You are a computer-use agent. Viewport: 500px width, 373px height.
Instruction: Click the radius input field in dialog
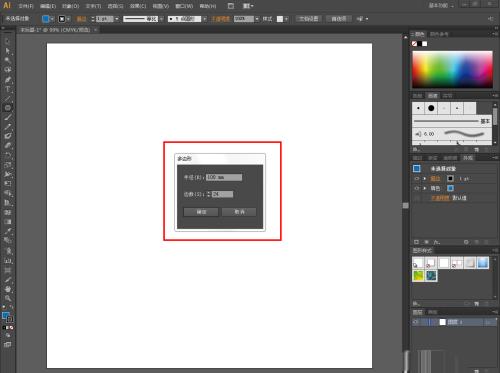[x=224, y=177]
